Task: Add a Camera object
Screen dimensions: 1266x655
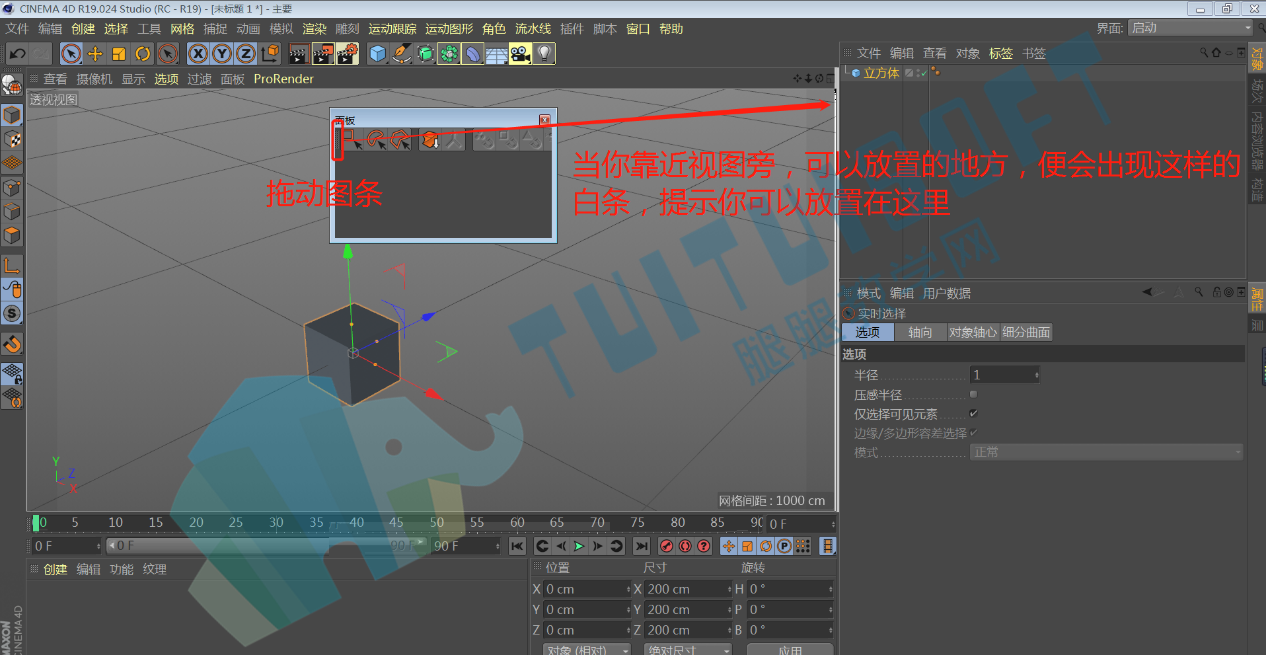Action: click(520, 54)
